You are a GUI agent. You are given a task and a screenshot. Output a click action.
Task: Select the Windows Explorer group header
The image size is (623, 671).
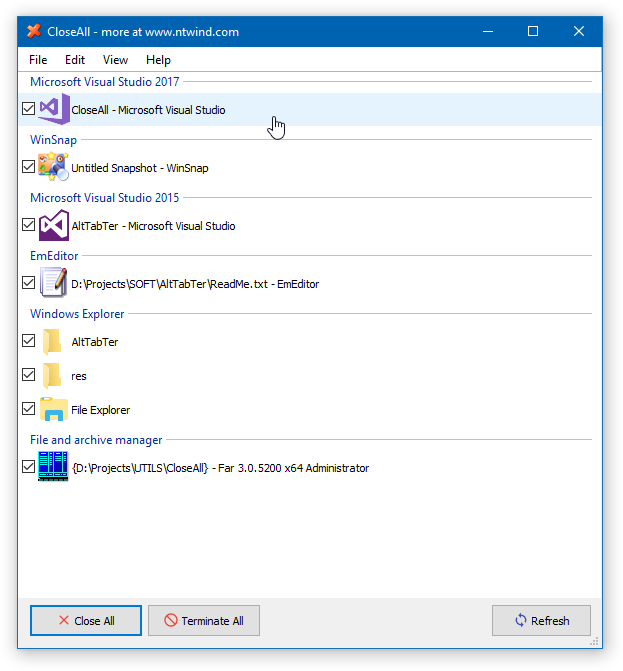pyautogui.click(x=77, y=314)
